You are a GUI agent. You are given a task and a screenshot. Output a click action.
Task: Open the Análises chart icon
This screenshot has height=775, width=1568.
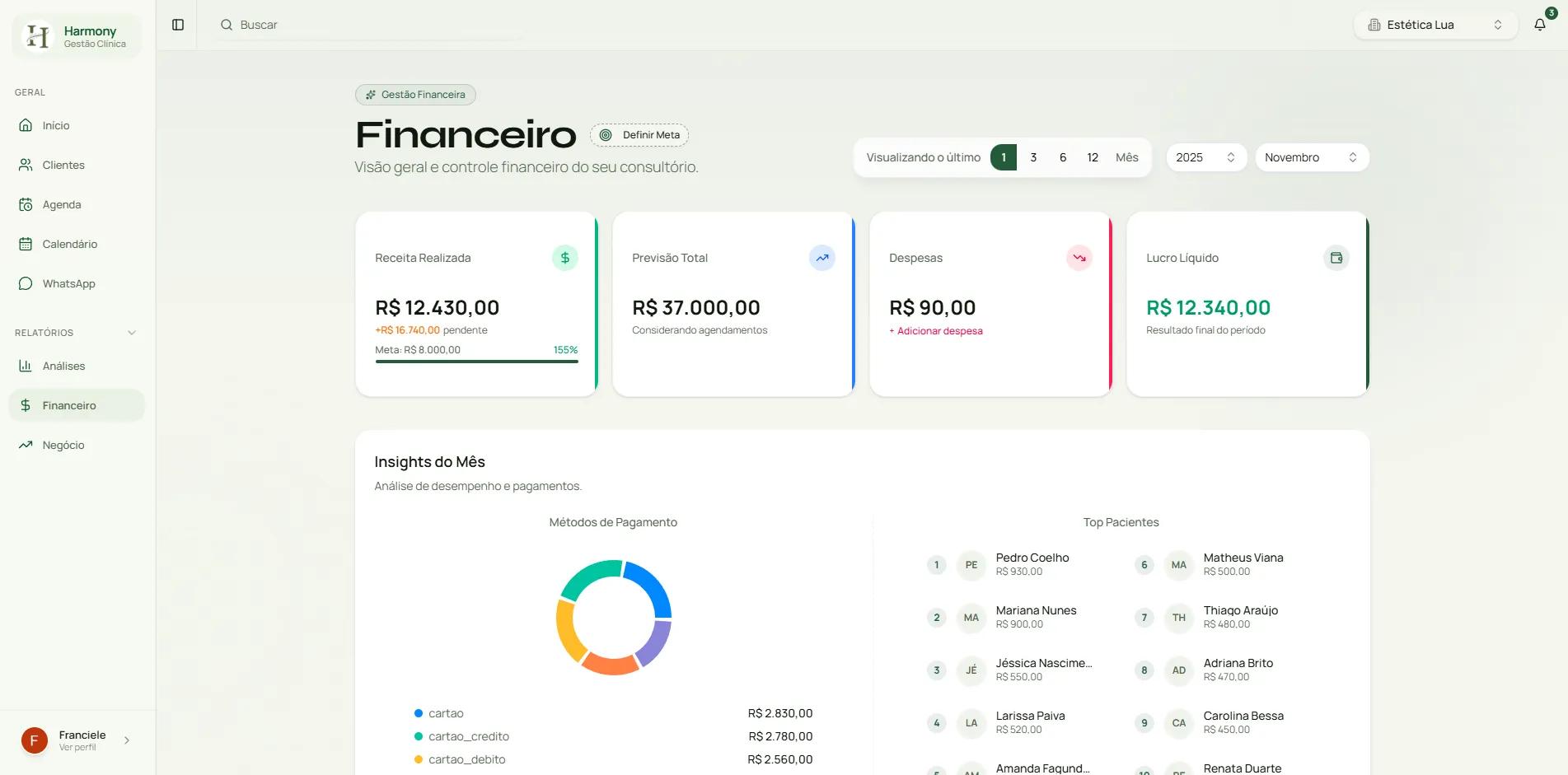[27, 365]
